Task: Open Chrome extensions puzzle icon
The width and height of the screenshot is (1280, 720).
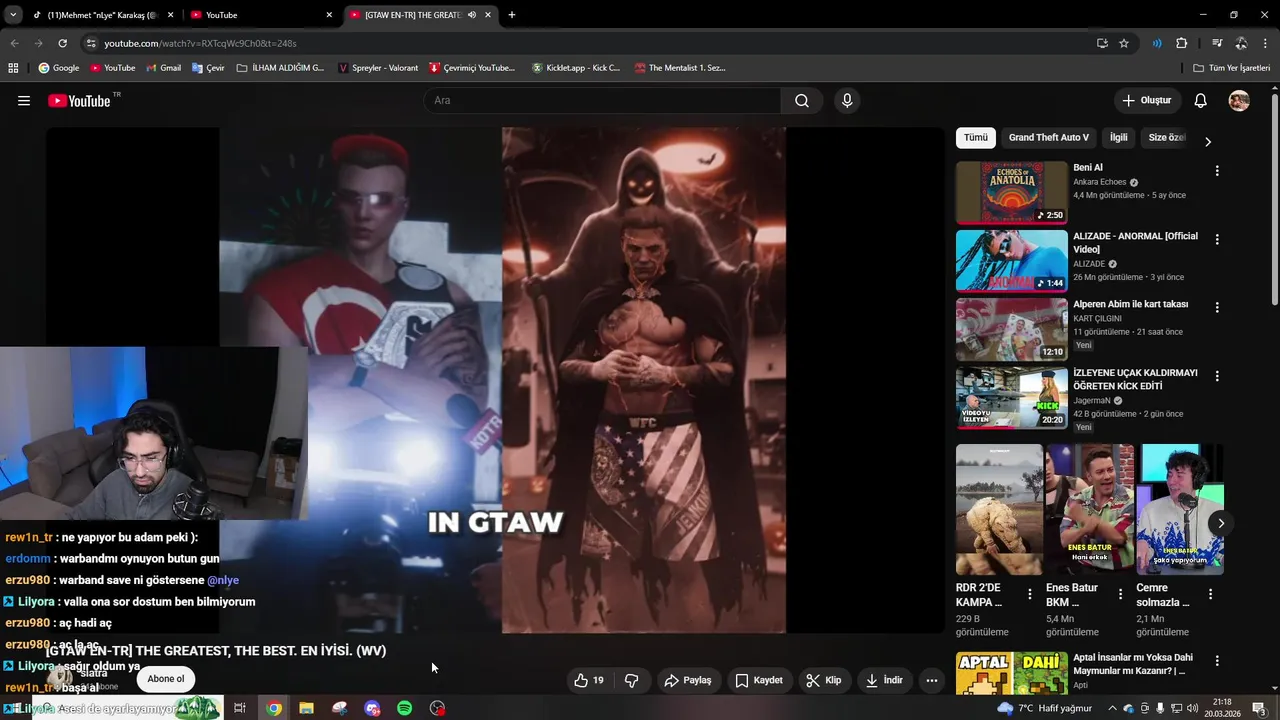Action: tap(1181, 43)
